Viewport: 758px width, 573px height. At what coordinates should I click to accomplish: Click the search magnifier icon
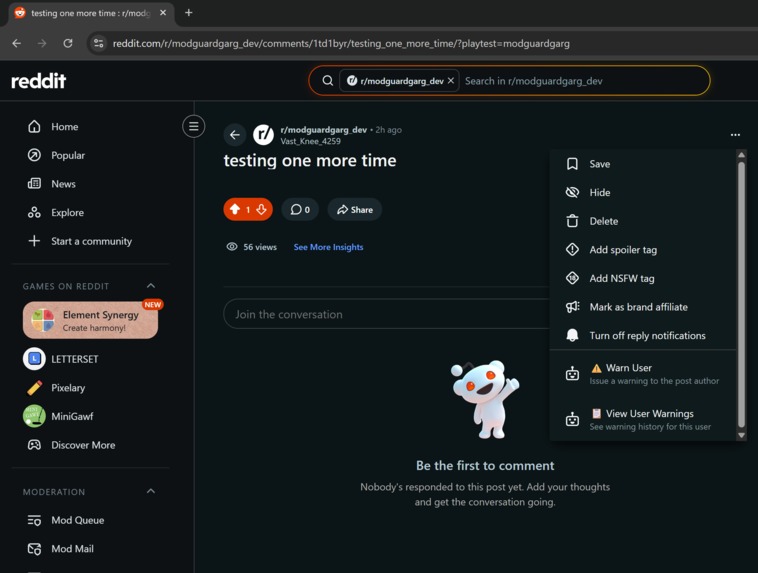click(327, 81)
